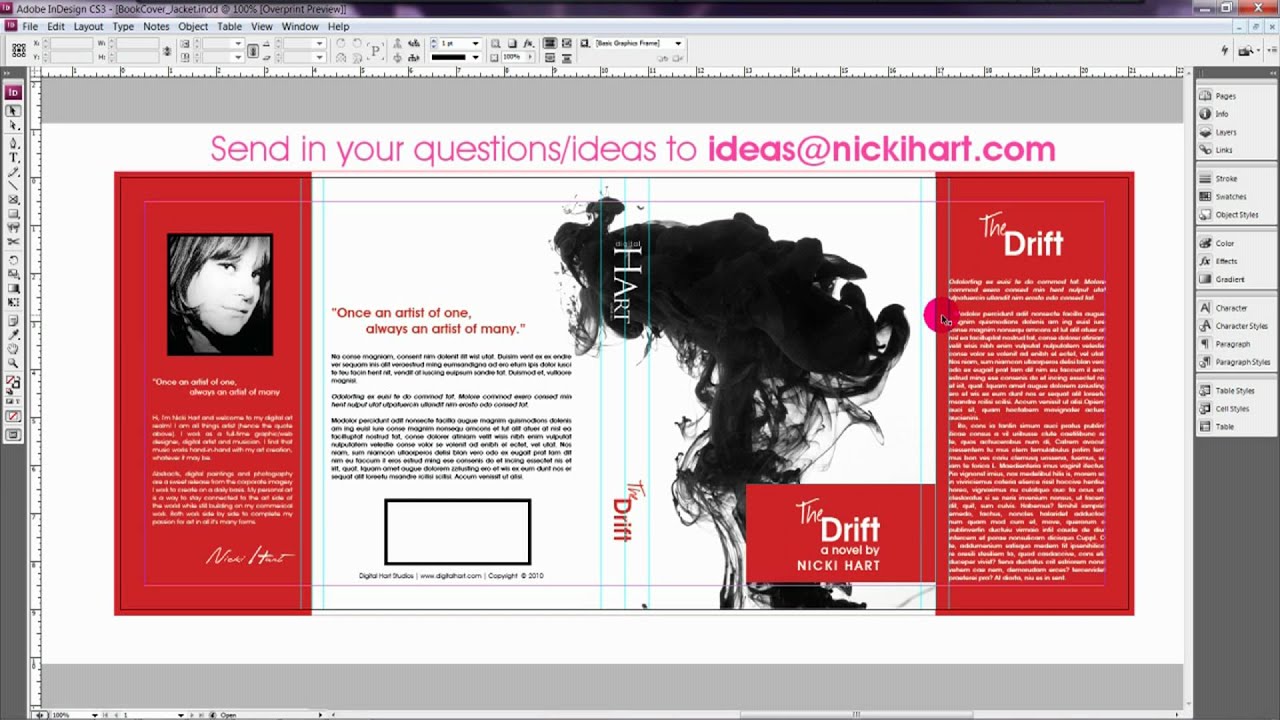Open the Character panel
The height and width of the screenshot is (720, 1280).
(1230, 308)
